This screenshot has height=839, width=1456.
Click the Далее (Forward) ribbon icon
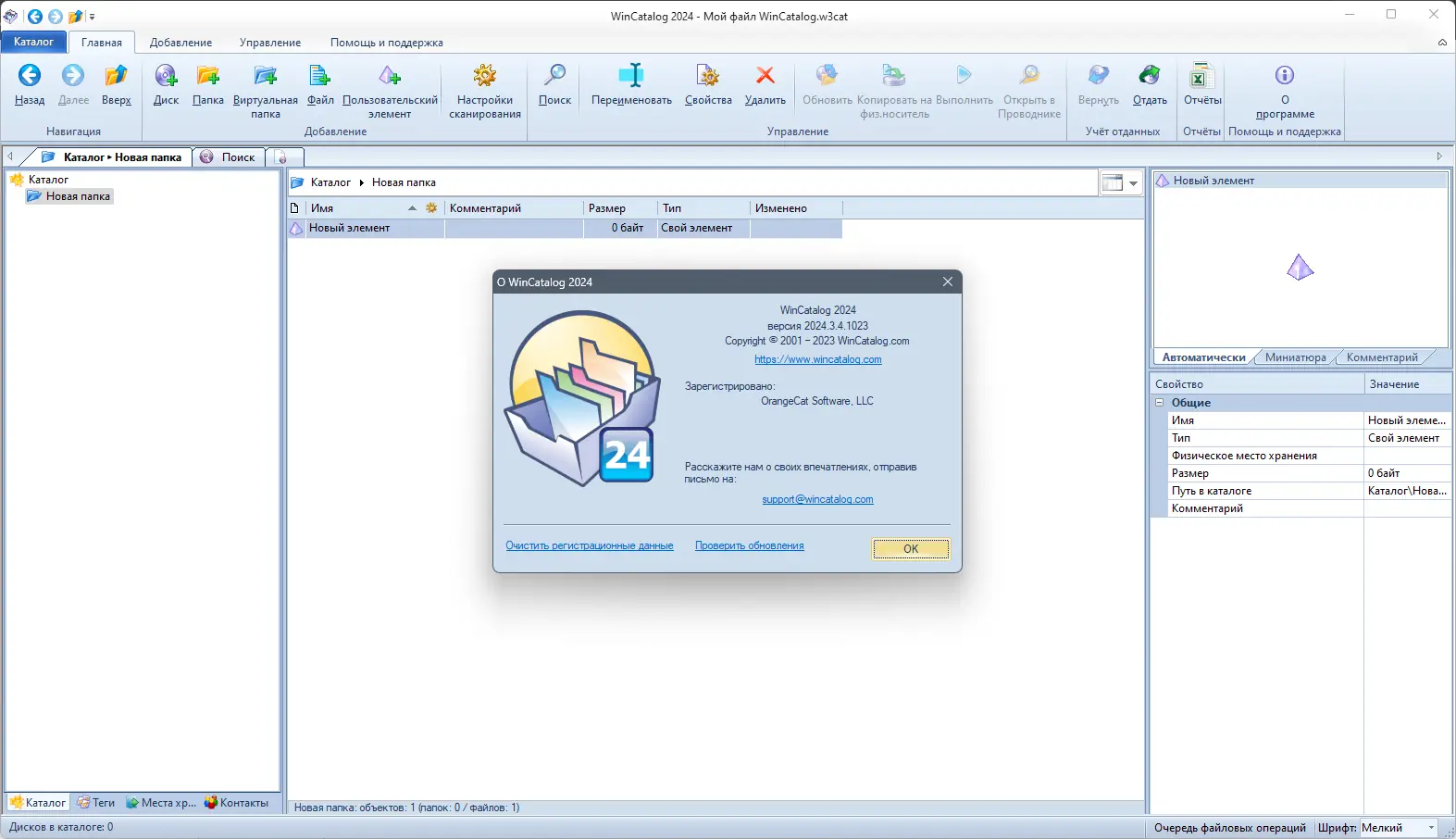click(73, 76)
